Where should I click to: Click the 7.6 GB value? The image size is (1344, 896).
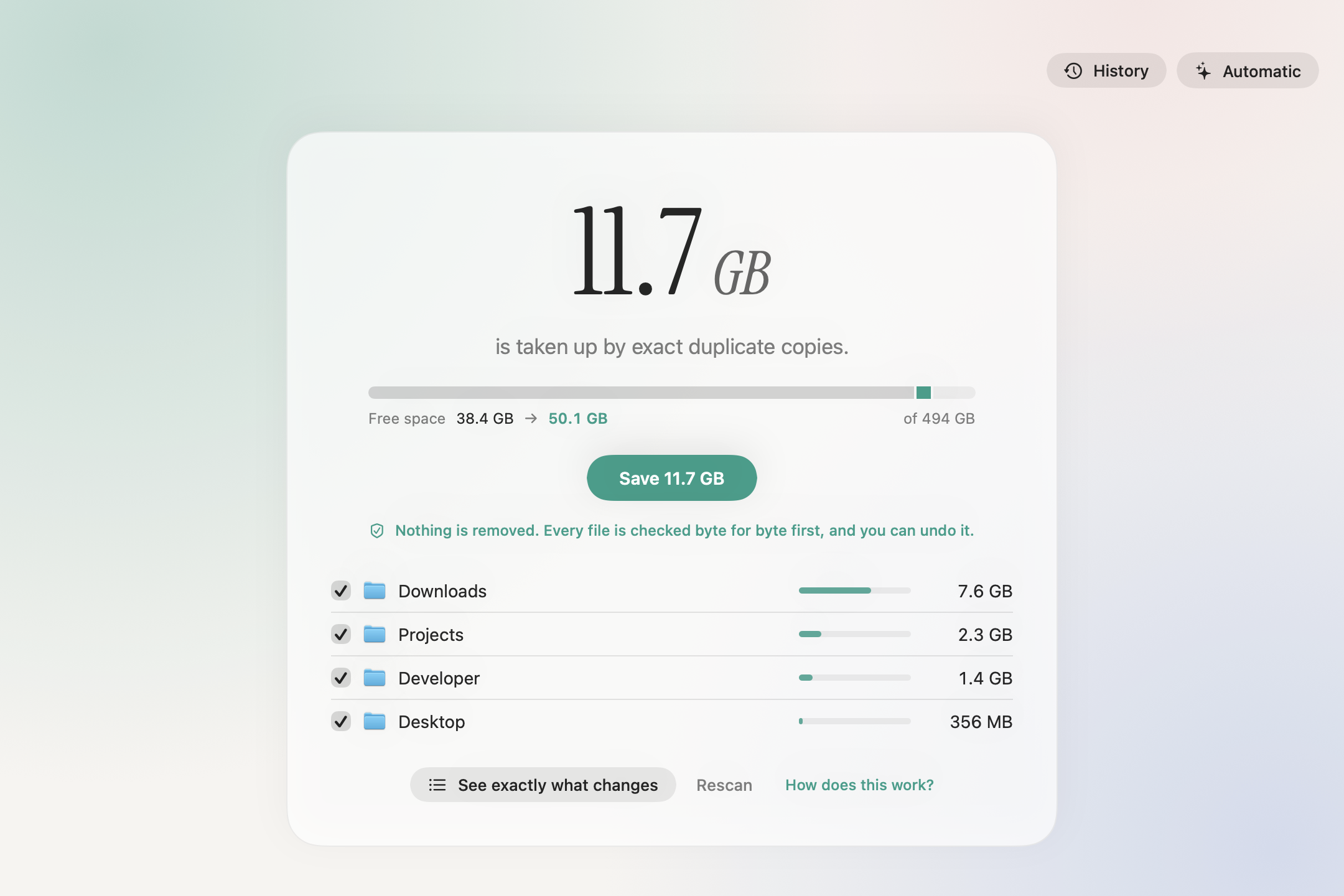[x=985, y=591]
